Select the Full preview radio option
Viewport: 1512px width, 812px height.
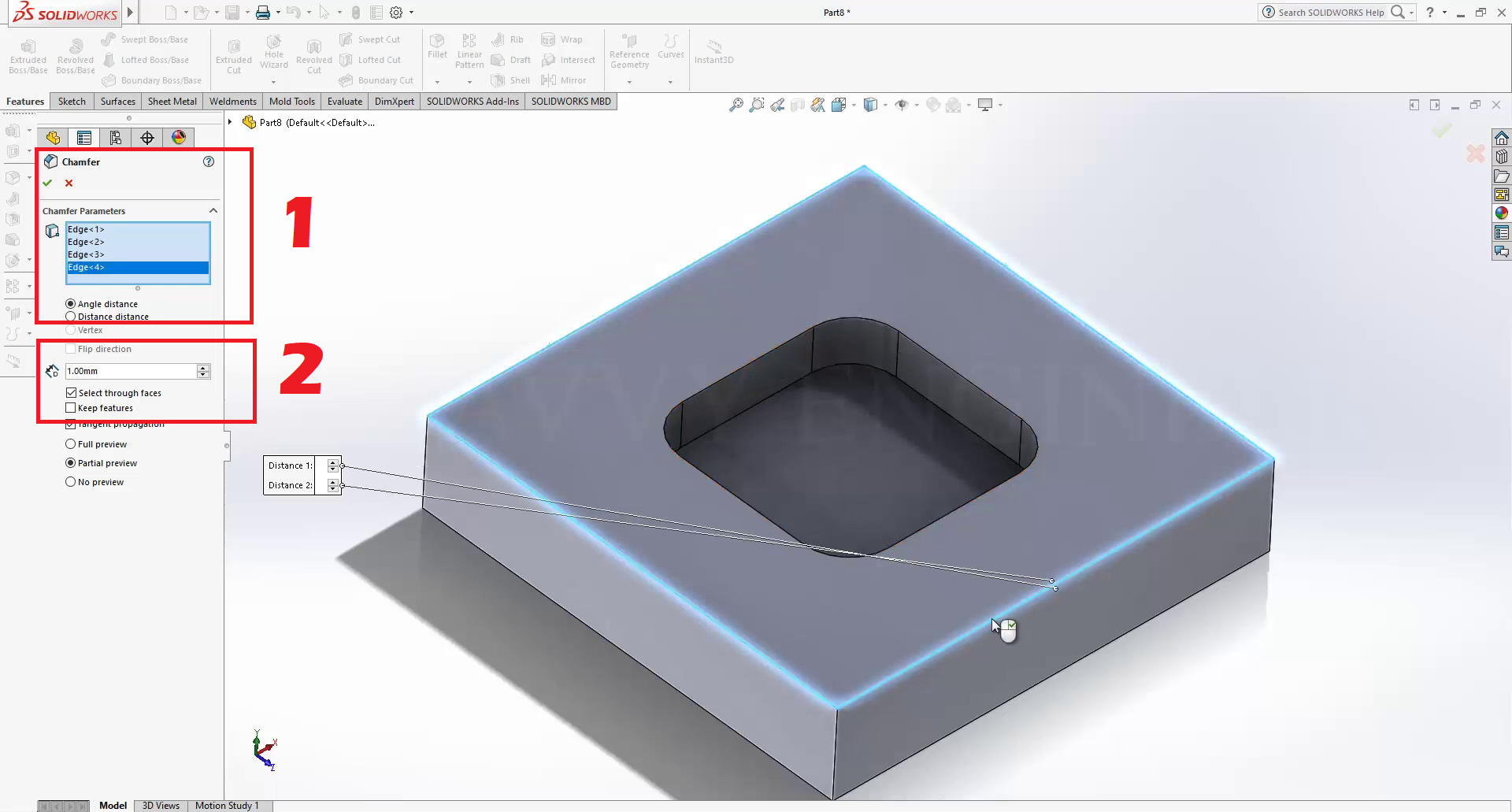[x=71, y=444]
